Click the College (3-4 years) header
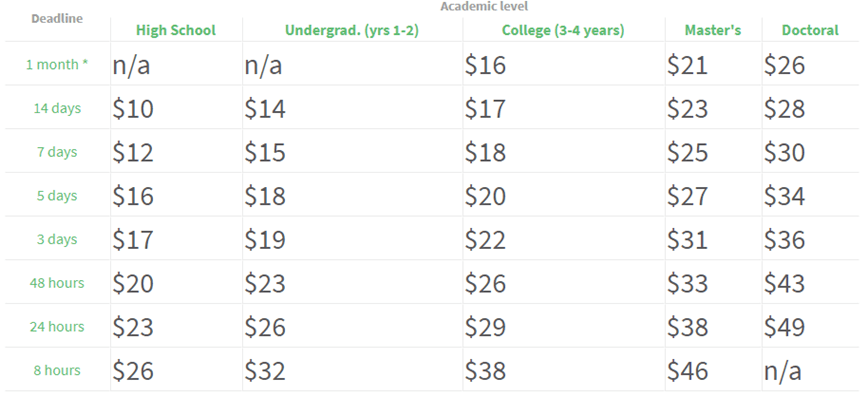This screenshot has width=868, height=397. pos(563,30)
